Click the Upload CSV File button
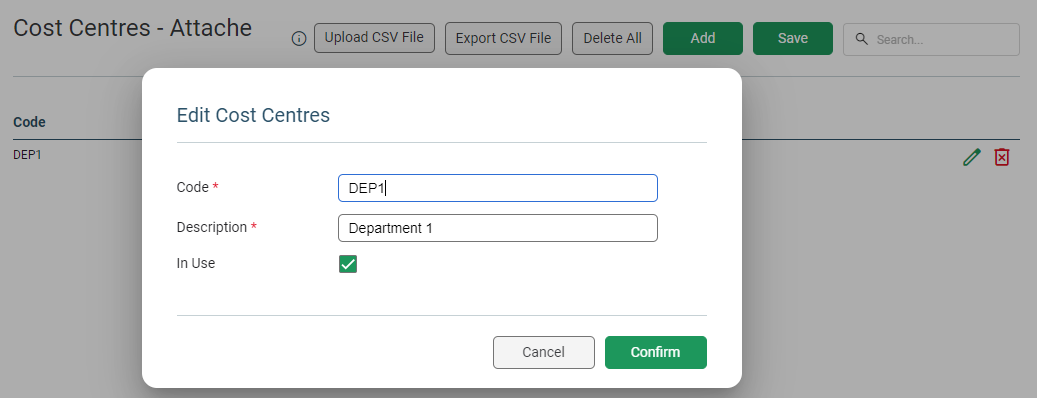Viewport: 1037px width, 398px height. (374, 38)
